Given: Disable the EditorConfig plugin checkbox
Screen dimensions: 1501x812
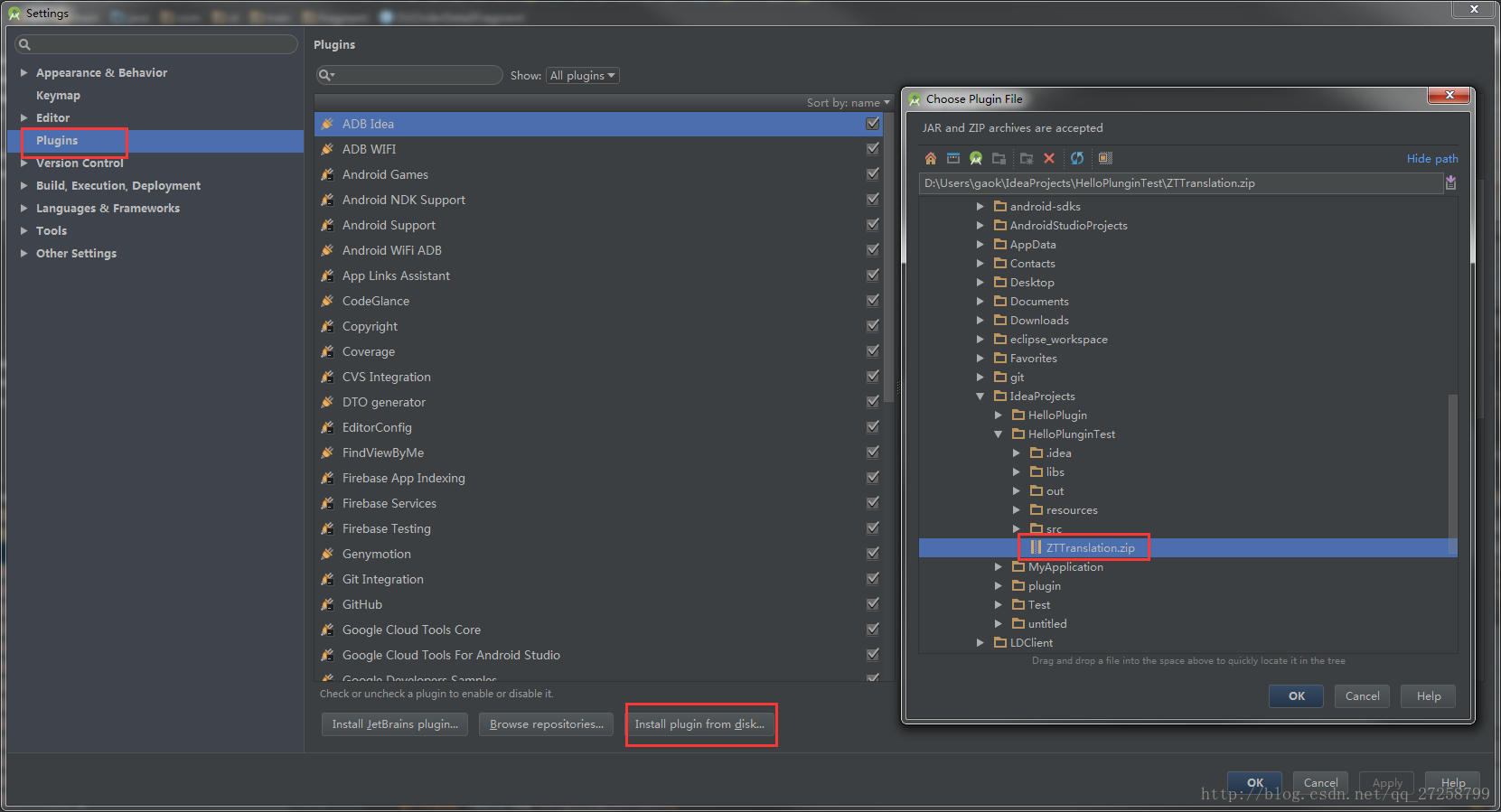Looking at the screenshot, I should click(x=873, y=427).
